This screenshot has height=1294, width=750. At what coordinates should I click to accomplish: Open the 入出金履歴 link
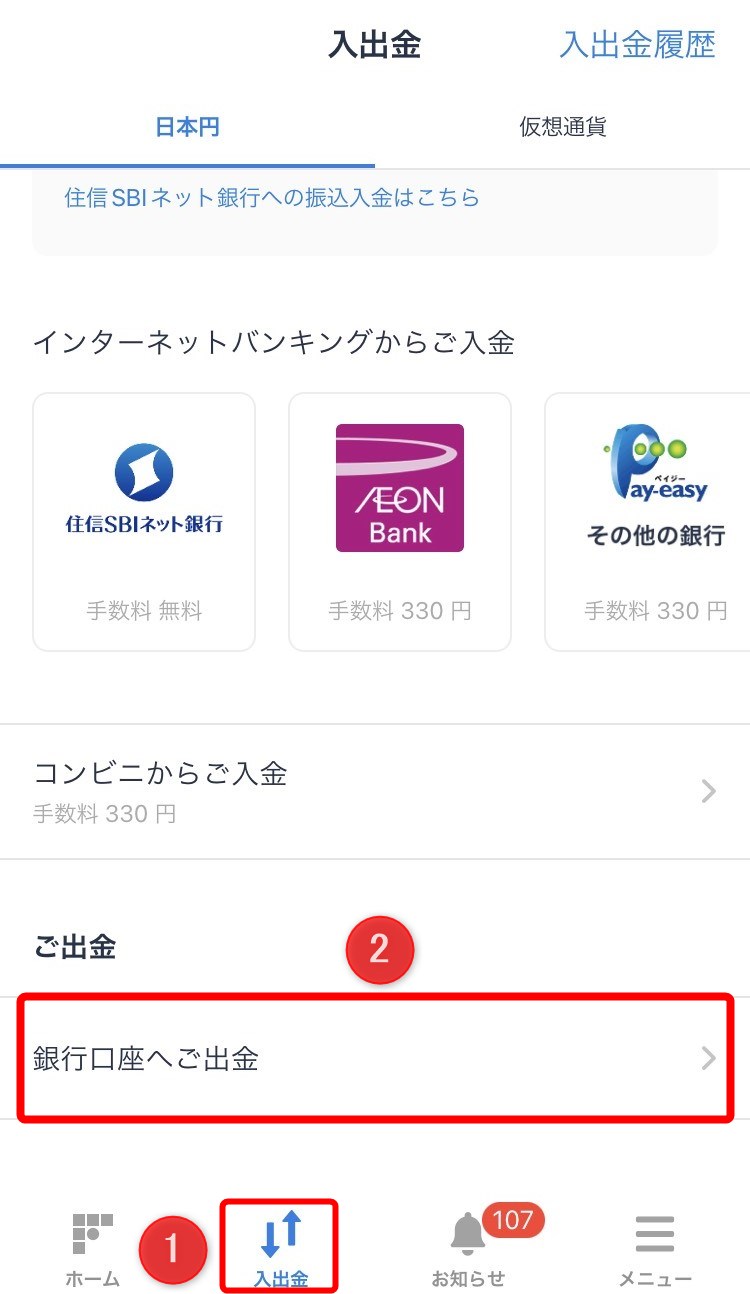coord(639,45)
